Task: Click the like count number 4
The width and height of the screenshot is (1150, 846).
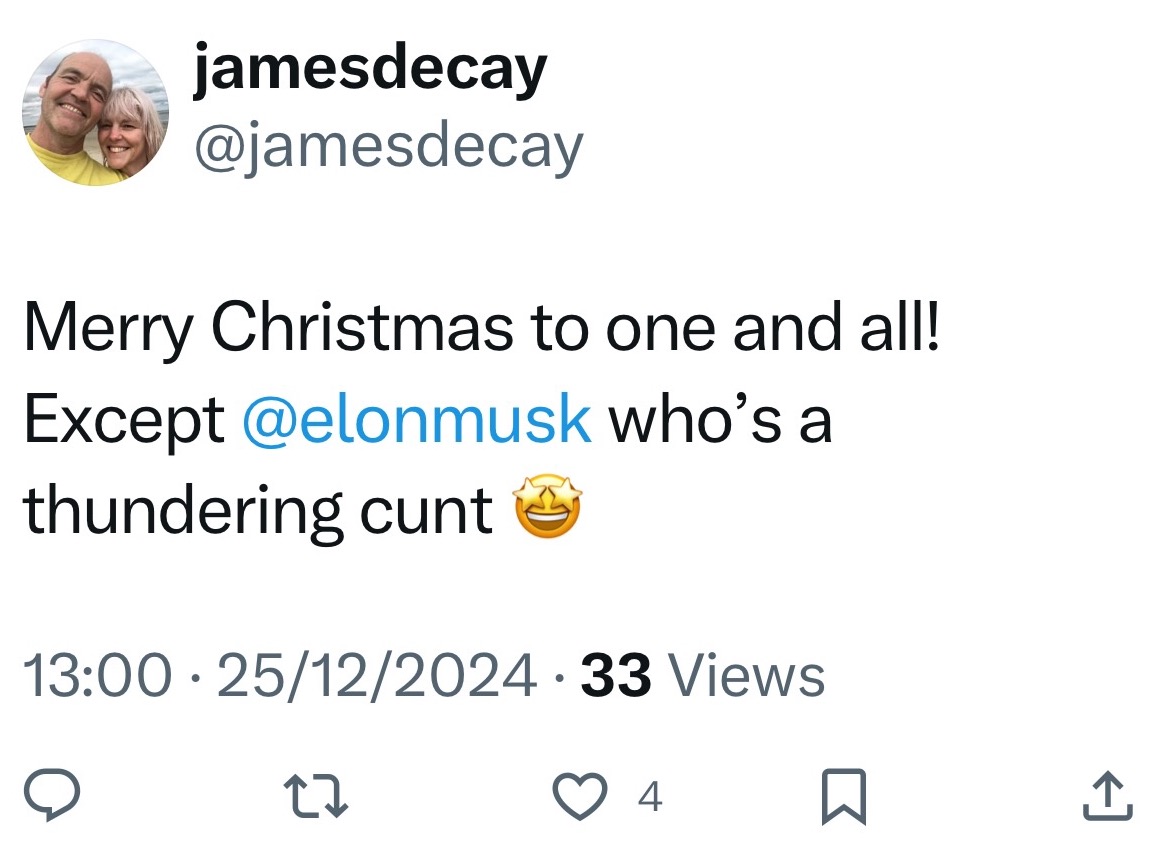Action: [x=649, y=798]
